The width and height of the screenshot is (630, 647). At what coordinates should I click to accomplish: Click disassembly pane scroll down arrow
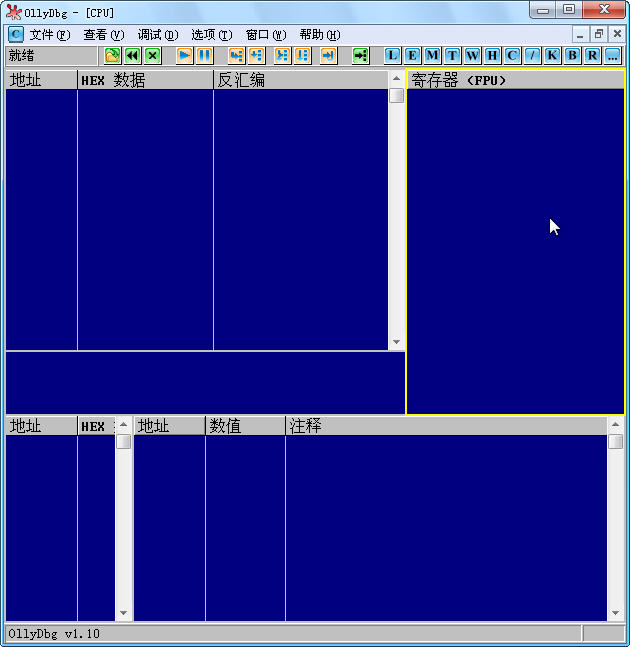pos(396,342)
